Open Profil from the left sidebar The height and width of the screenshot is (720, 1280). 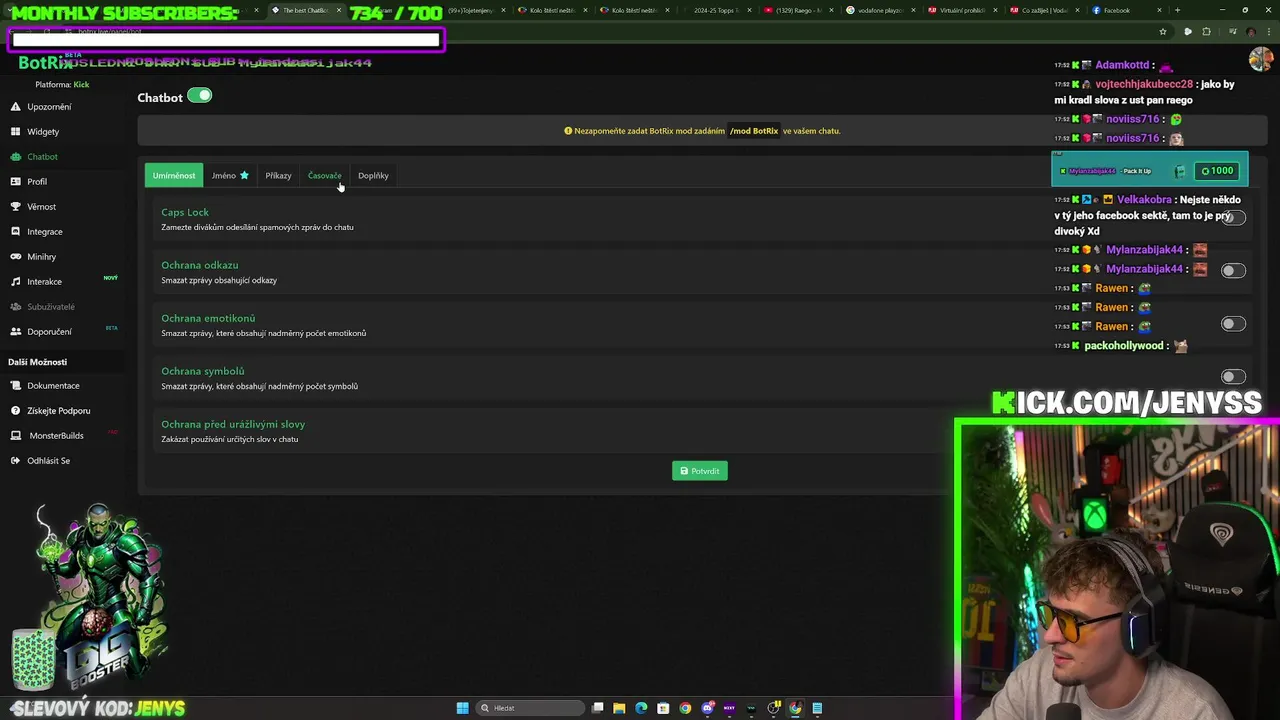tap(30, 182)
